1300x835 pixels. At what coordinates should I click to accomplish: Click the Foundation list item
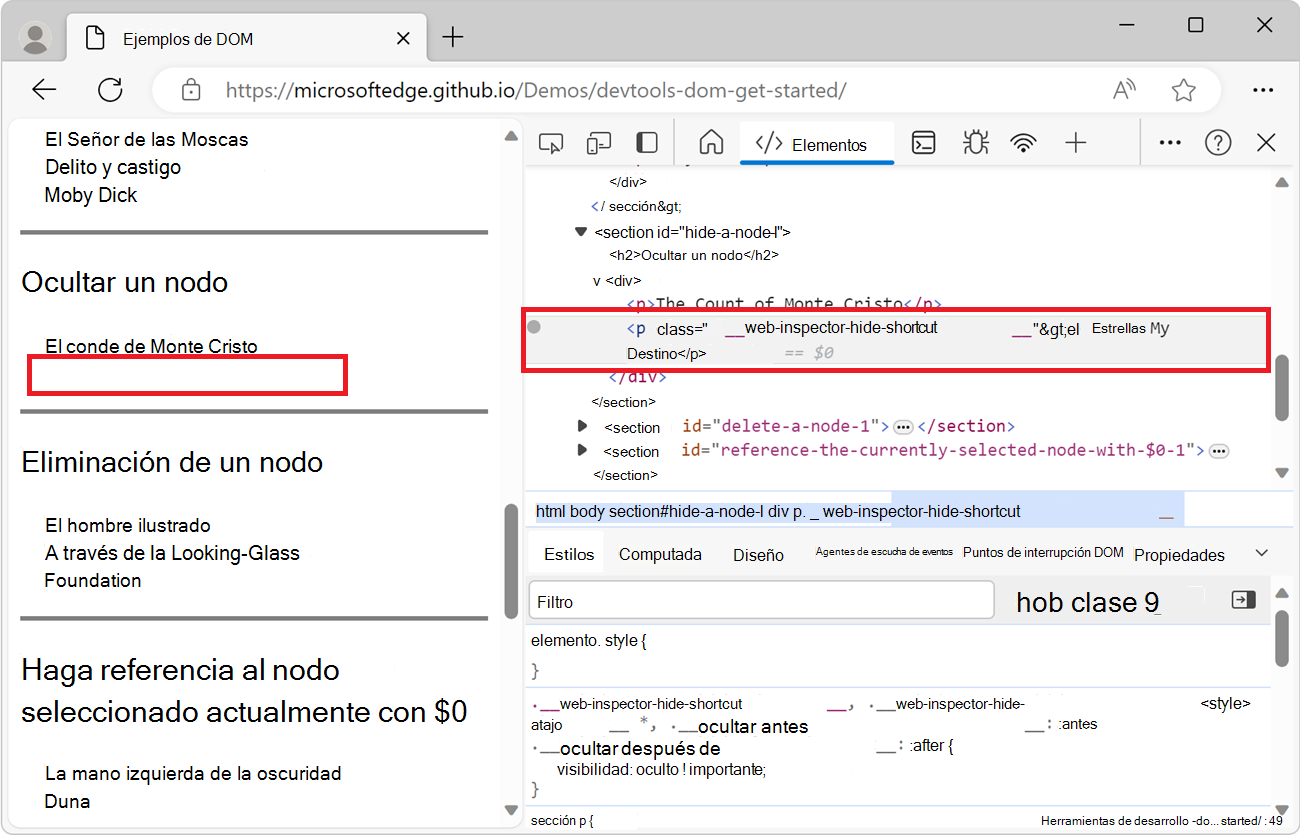(x=93, y=580)
